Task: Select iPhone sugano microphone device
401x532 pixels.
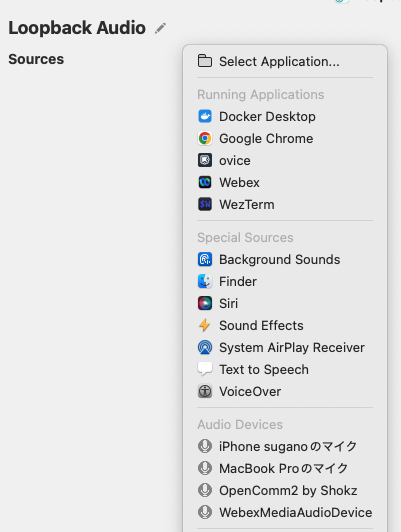Action: pyautogui.click(x=285, y=446)
